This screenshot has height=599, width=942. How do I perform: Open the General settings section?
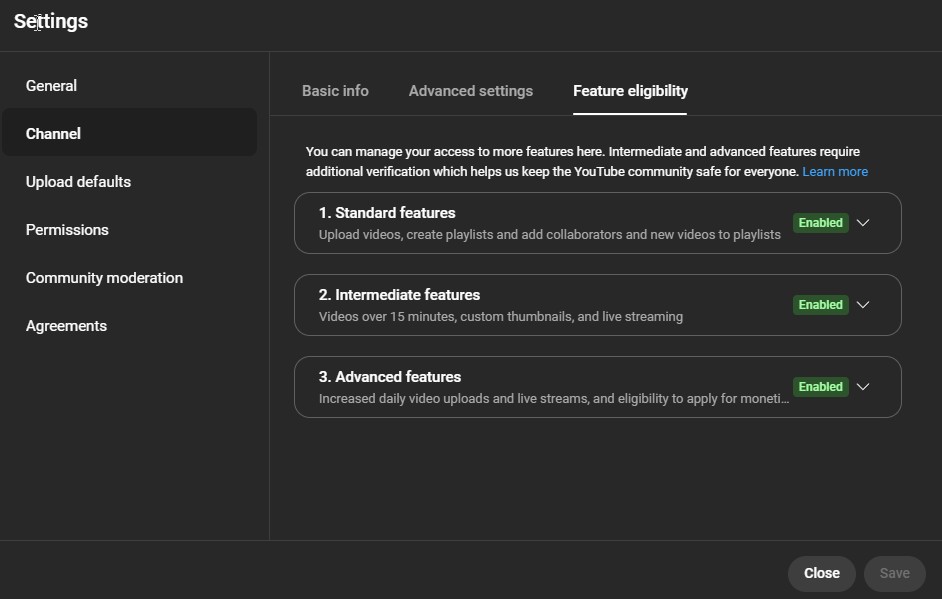(x=52, y=86)
